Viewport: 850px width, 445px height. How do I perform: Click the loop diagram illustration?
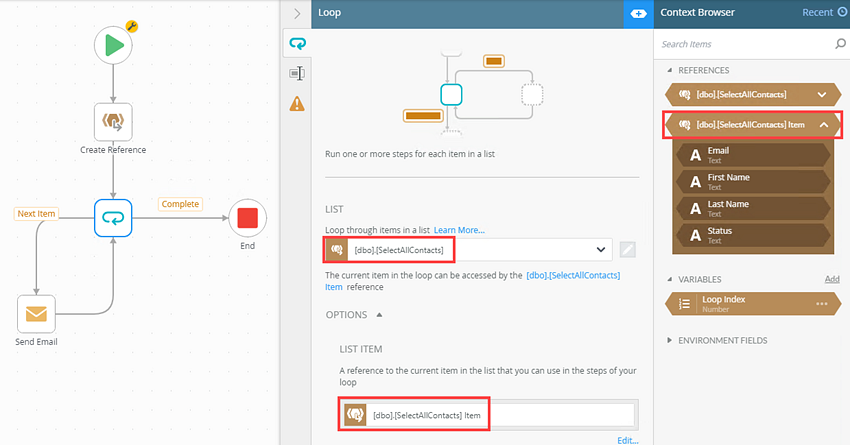tap(472, 92)
